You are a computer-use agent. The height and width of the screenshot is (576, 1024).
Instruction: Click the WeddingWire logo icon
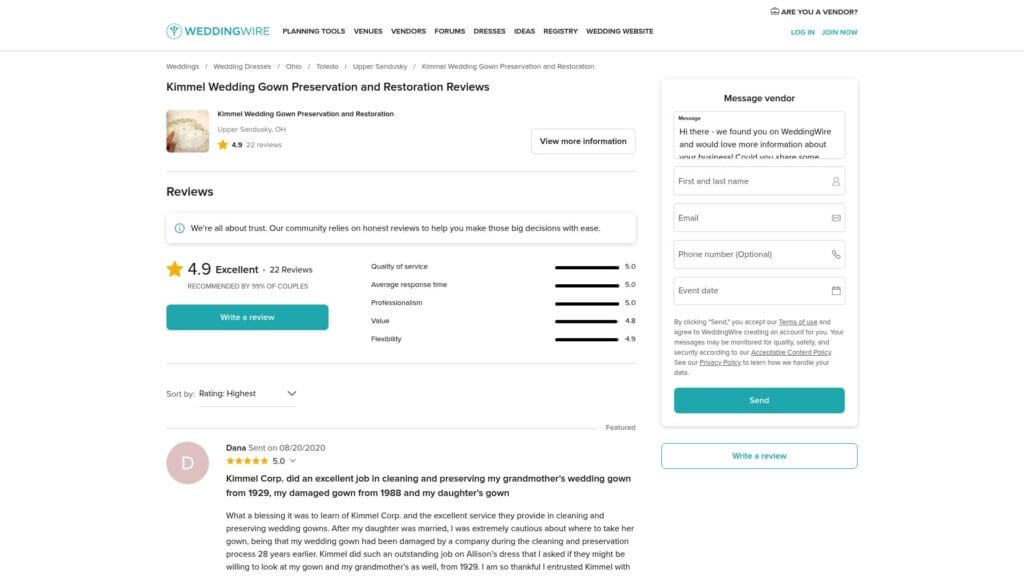pyautogui.click(x=174, y=31)
